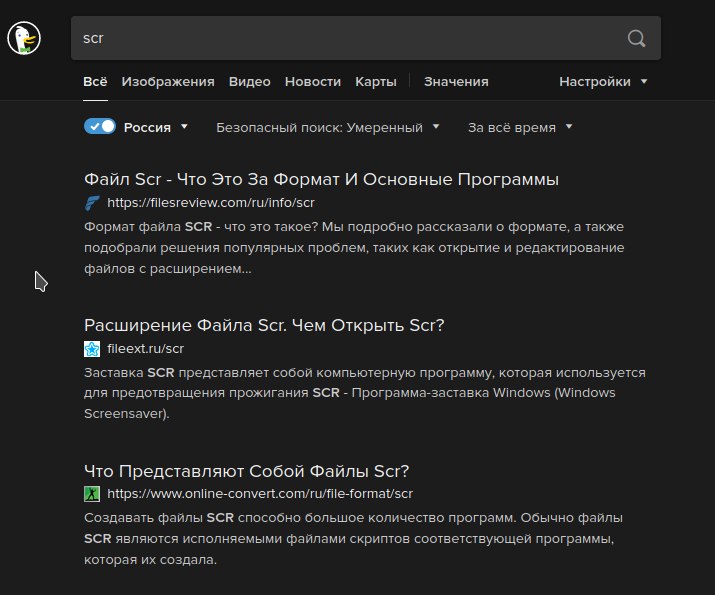Viewport: 715px width, 595px height.
Task: Click the DuckDuckGo duck logo
Action: [24, 38]
